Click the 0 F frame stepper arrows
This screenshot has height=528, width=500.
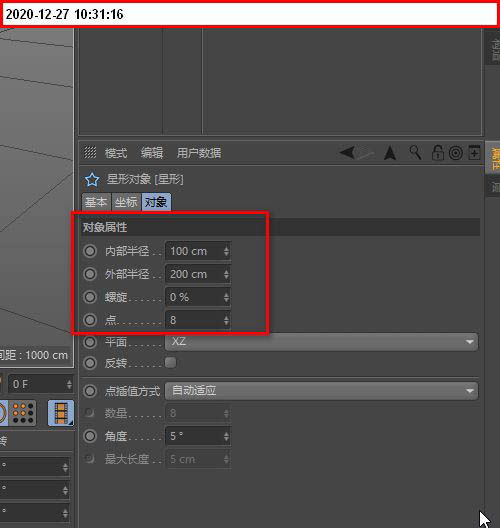pyautogui.click(x=69, y=384)
